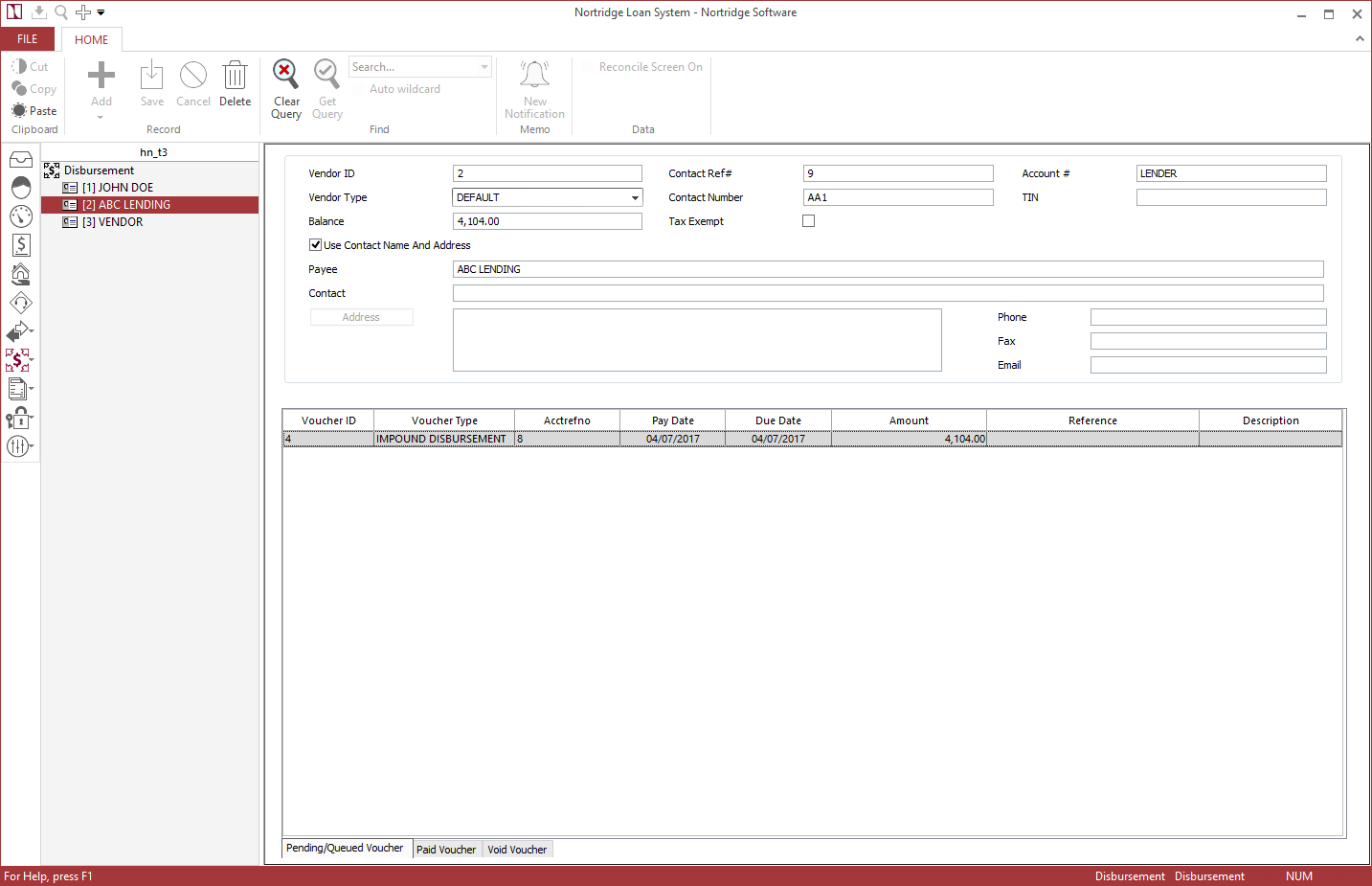Click the Payee field ABC LENDING
This screenshot has height=886, width=1372.
coord(888,269)
